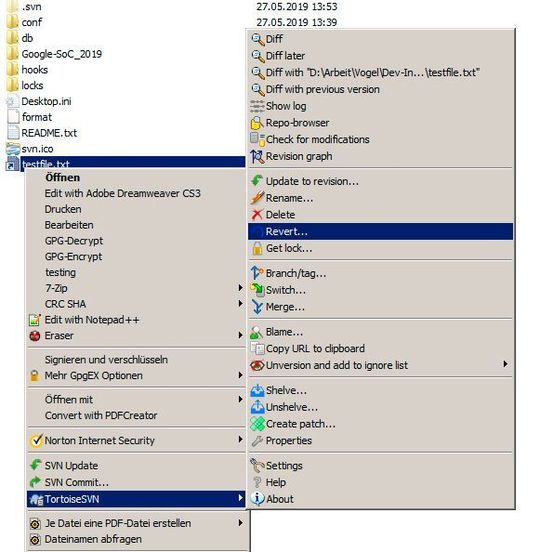This screenshot has width=540, height=552.
Task: Click the Eraser icon in context menu
Action: pos(34,336)
